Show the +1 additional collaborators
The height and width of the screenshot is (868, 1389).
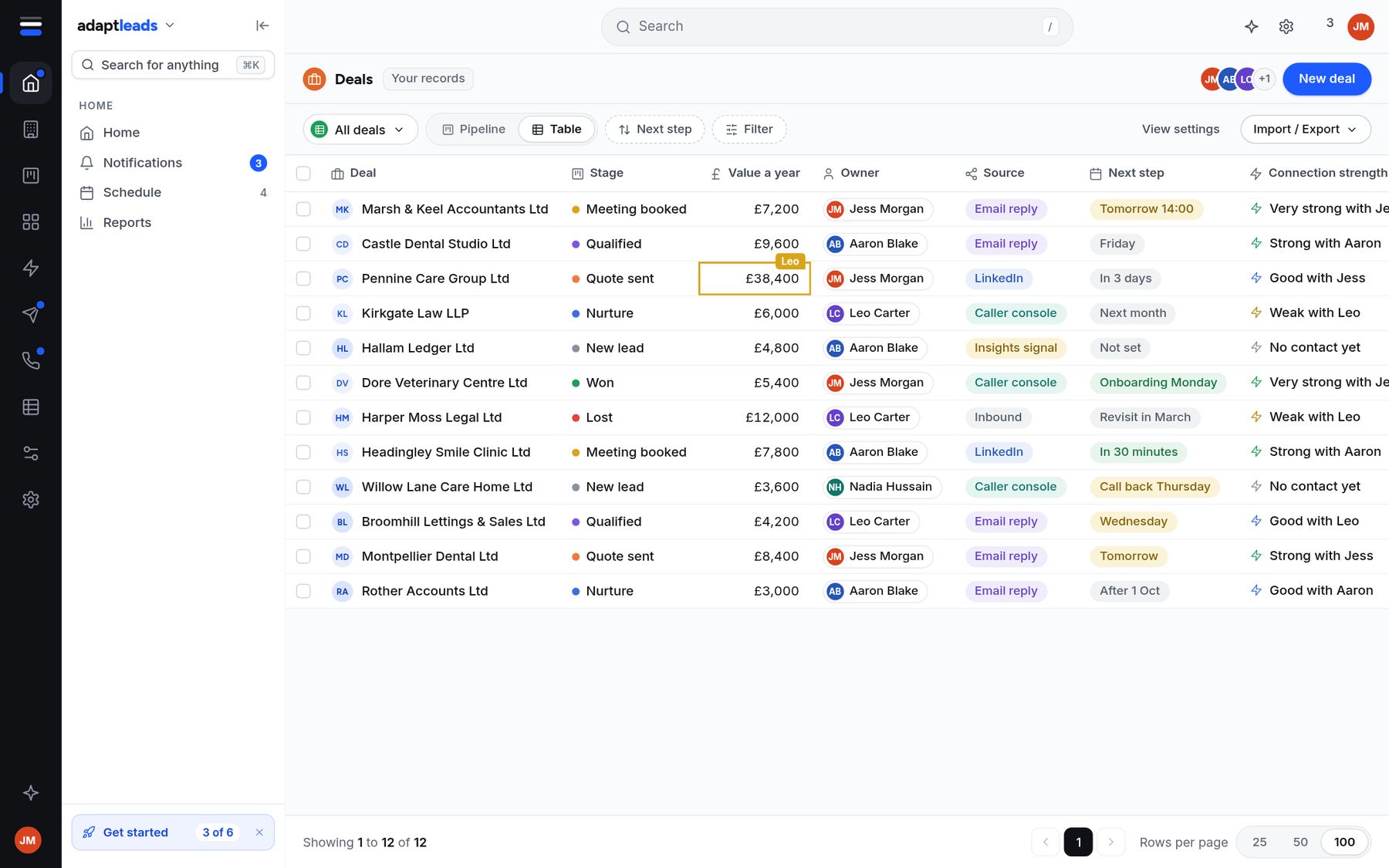click(x=1264, y=79)
